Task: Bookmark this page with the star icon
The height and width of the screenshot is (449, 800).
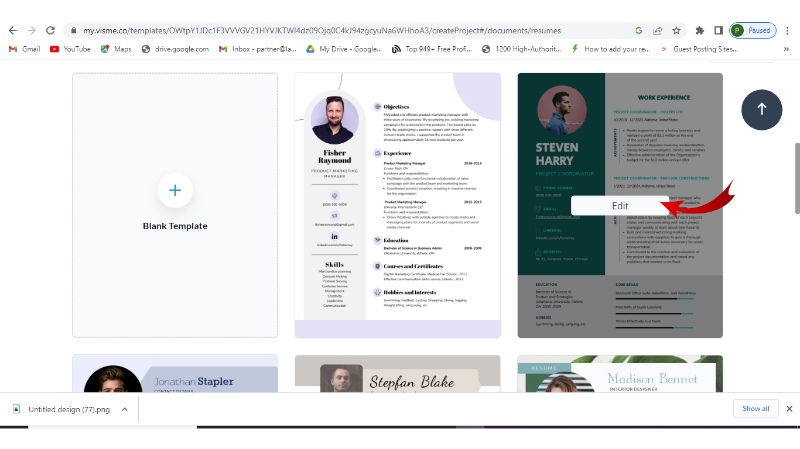Action: (x=677, y=31)
